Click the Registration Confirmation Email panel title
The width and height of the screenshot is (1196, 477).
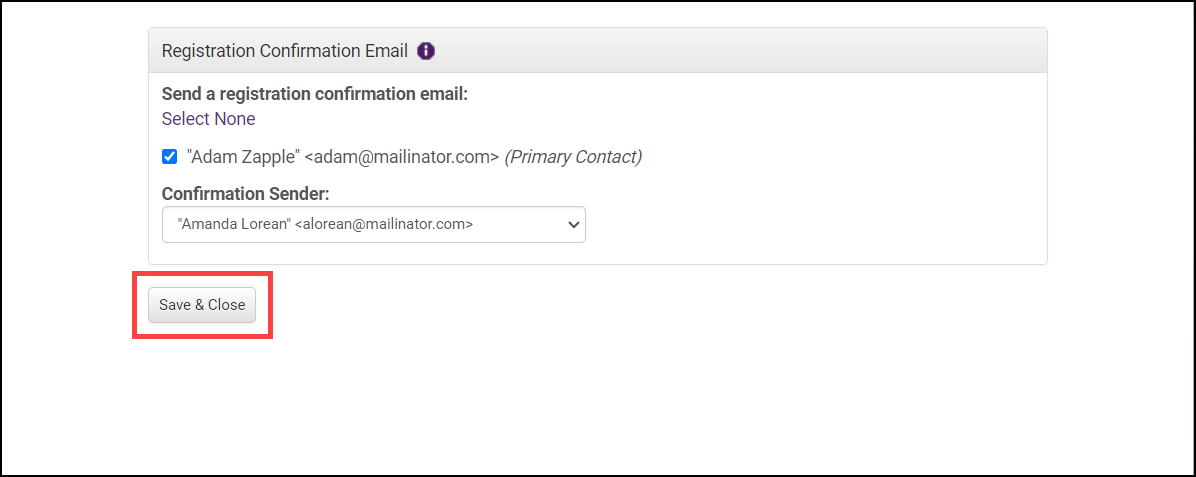point(284,51)
